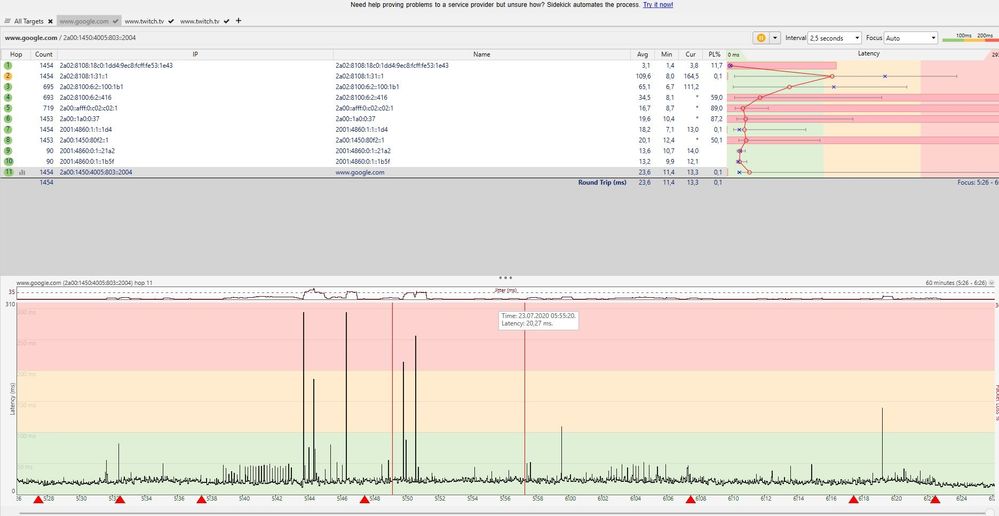Click the hop 11 timeline graph icon
Screen dimensions: 999x516
(x=22, y=173)
